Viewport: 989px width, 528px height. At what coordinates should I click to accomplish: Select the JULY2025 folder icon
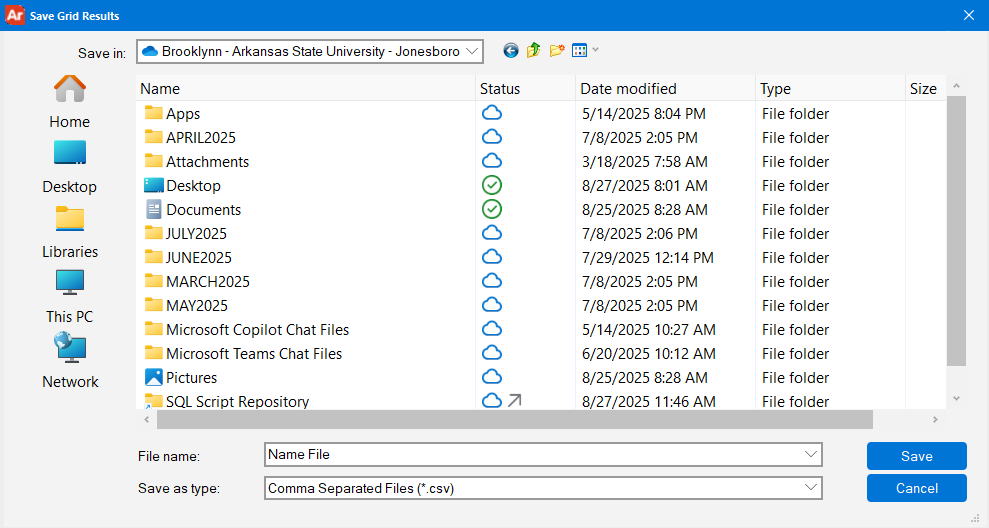pos(153,233)
